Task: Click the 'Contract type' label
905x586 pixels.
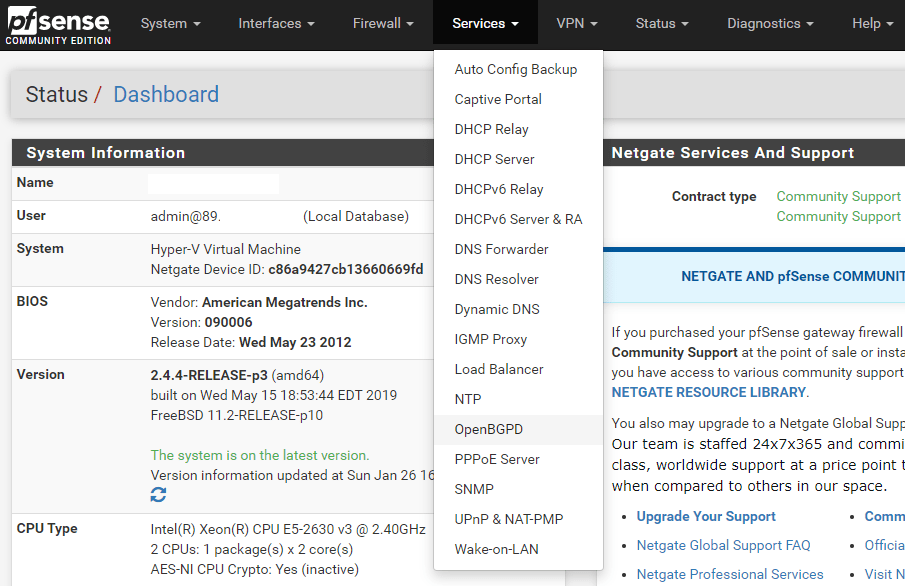Action: (x=714, y=197)
